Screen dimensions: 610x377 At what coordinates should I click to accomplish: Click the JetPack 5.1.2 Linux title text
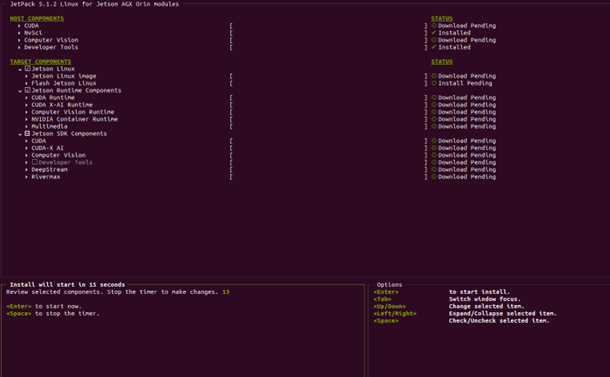click(x=95, y=4)
